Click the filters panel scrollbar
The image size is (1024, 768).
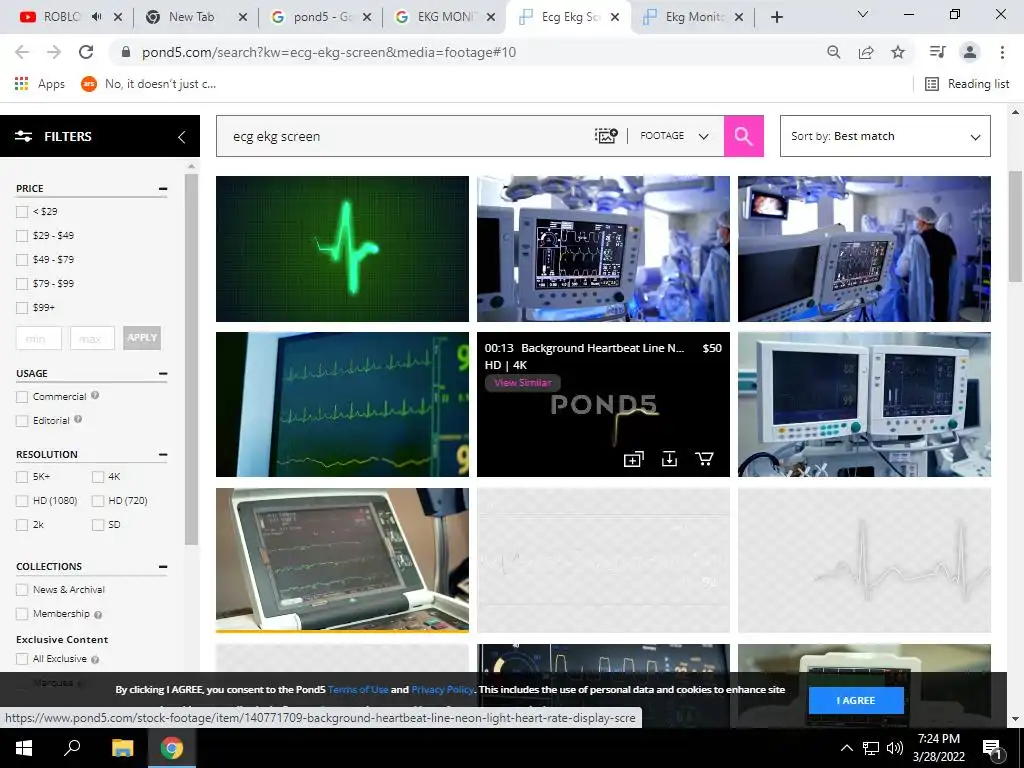point(191,359)
